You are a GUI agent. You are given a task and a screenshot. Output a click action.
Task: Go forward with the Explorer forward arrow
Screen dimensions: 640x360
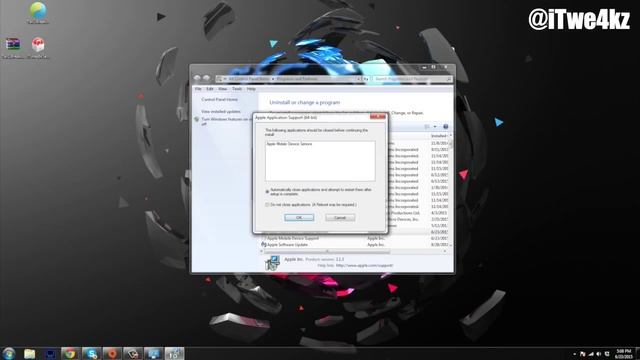pos(207,78)
